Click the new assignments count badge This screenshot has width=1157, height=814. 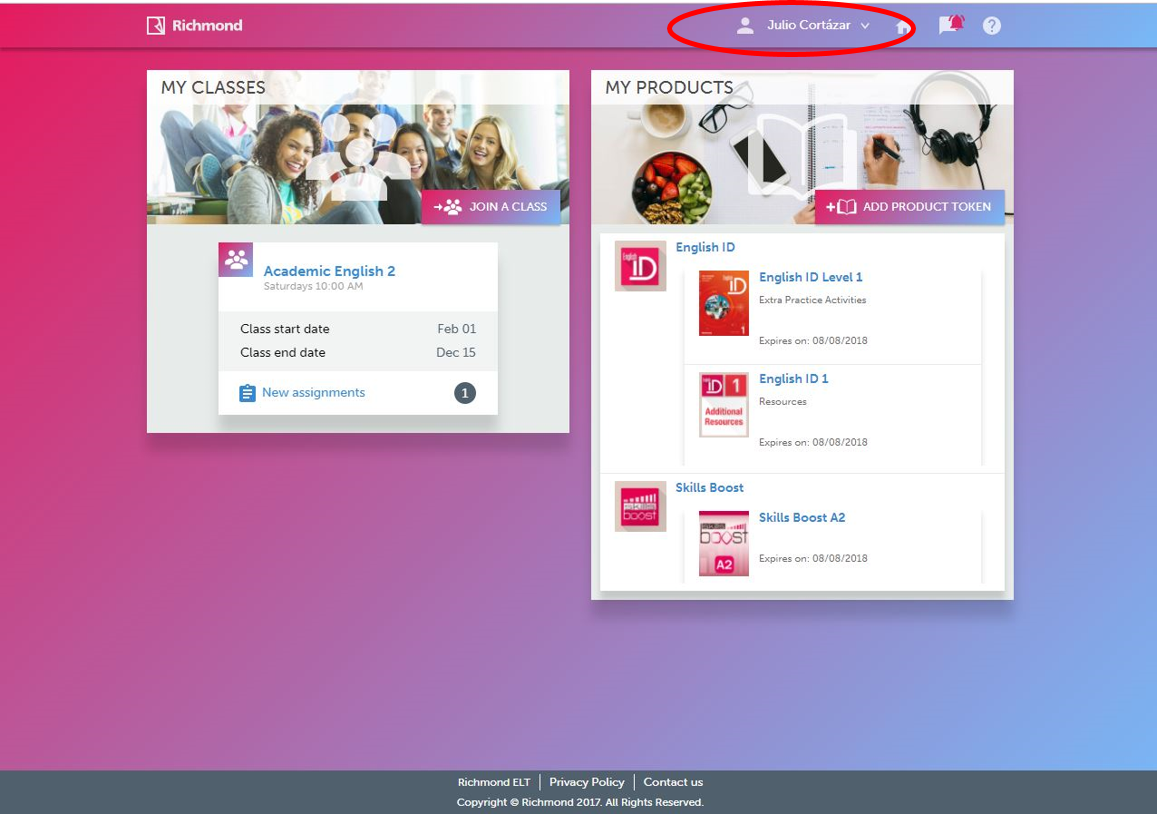pos(465,393)
